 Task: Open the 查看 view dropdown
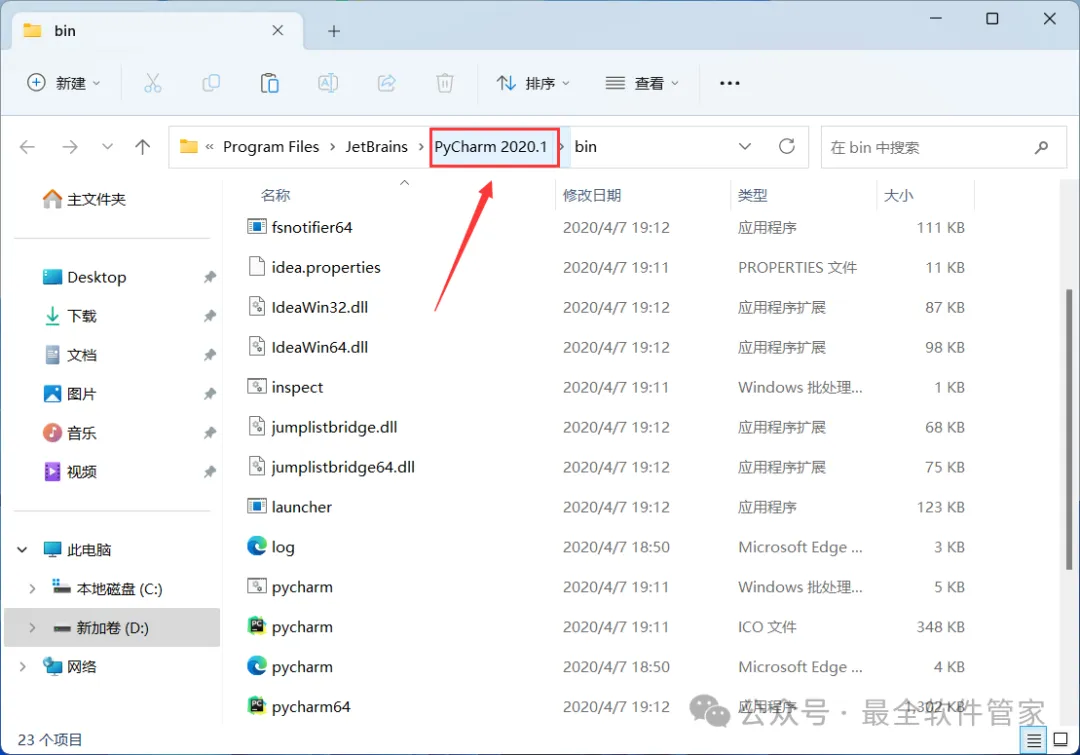(x=642, y=83)
